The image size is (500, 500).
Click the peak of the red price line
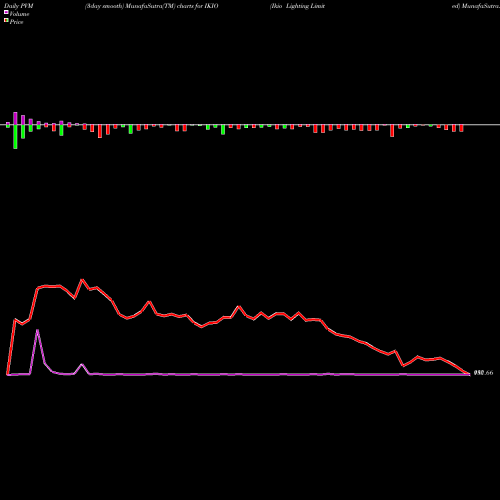(82, 280)
